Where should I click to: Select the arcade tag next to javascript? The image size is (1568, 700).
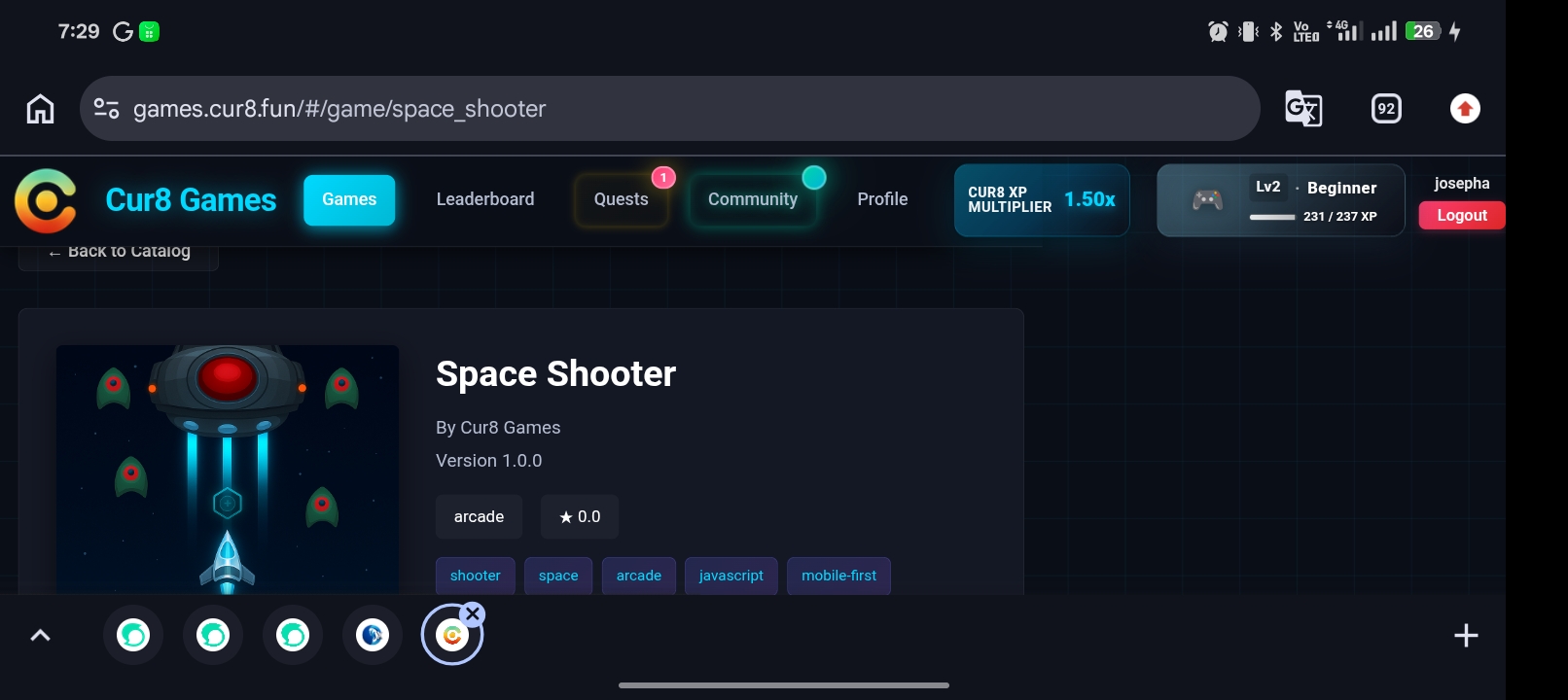tap(639, 576)
